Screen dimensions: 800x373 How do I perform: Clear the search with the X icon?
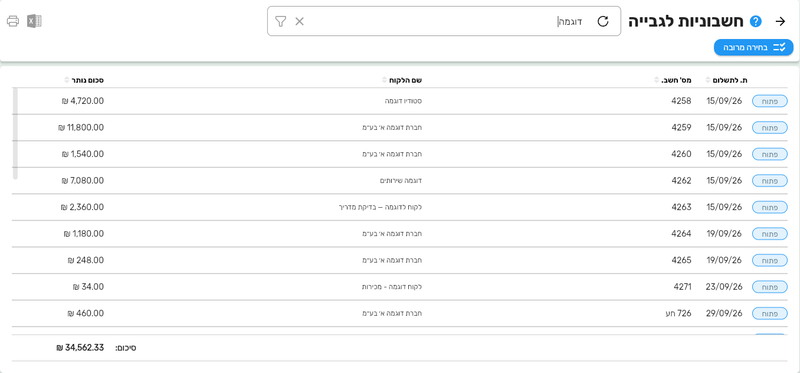coord(299,21)
